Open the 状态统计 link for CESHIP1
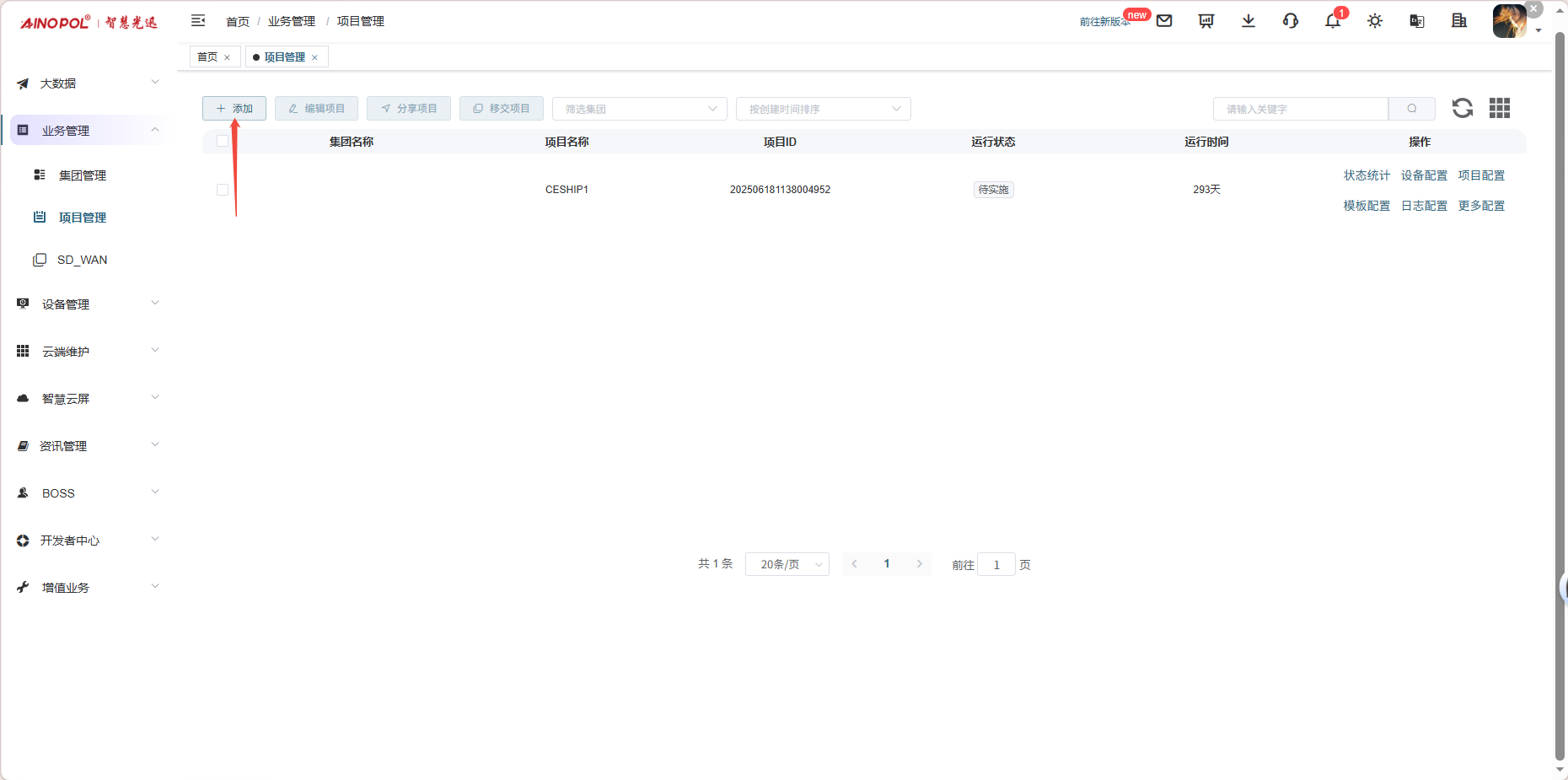Image resolution: width=1568 pixels, height=780 pixels. 1367,175
